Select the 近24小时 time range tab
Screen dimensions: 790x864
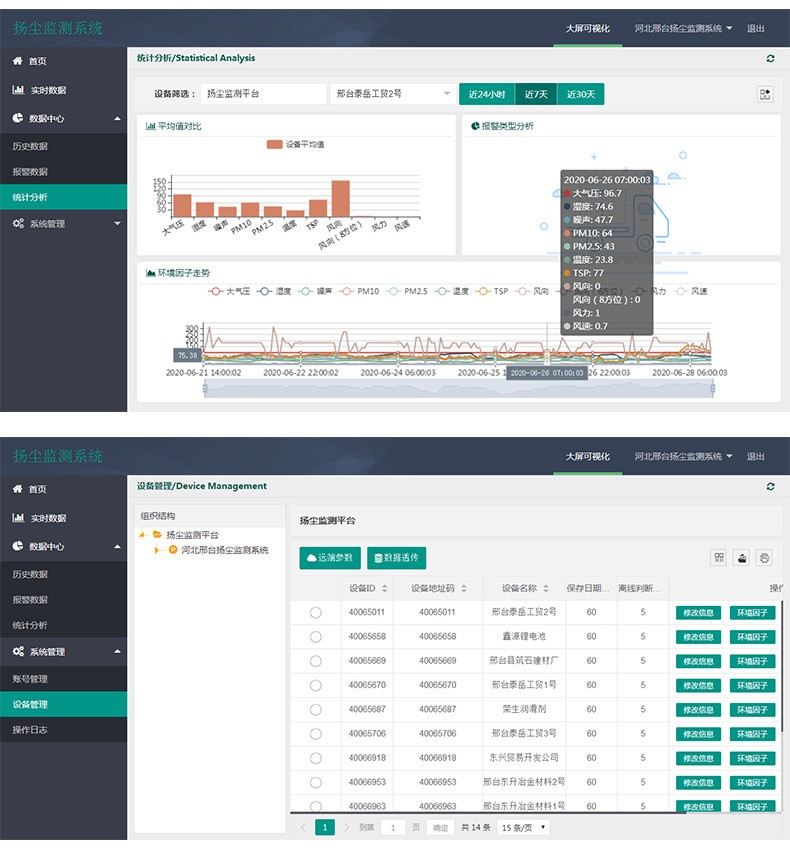487,94
